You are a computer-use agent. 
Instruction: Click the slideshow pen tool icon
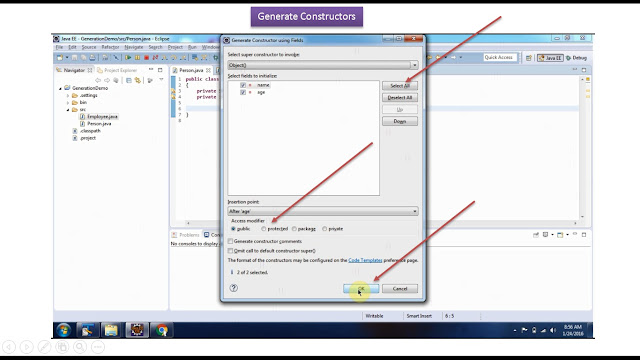pos(44,347)
